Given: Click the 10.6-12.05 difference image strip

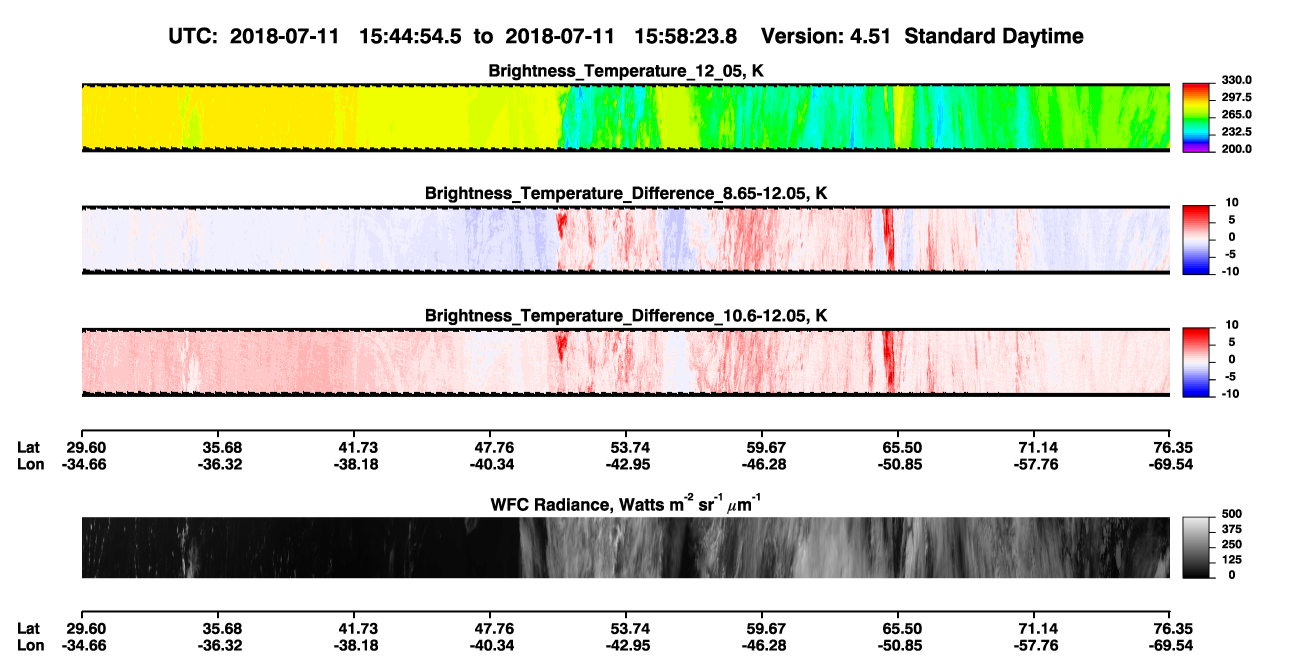Looking at the screenshot, I should (x=625, y=362).
